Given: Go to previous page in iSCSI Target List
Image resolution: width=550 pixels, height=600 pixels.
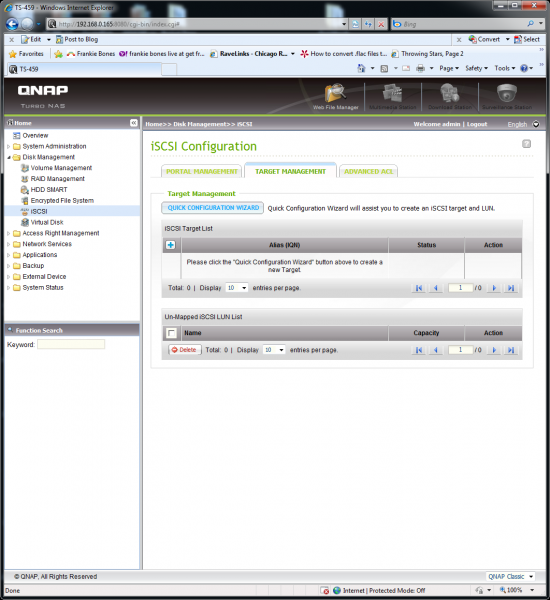Looking at the screenshot, I should (x=436, y=288).
